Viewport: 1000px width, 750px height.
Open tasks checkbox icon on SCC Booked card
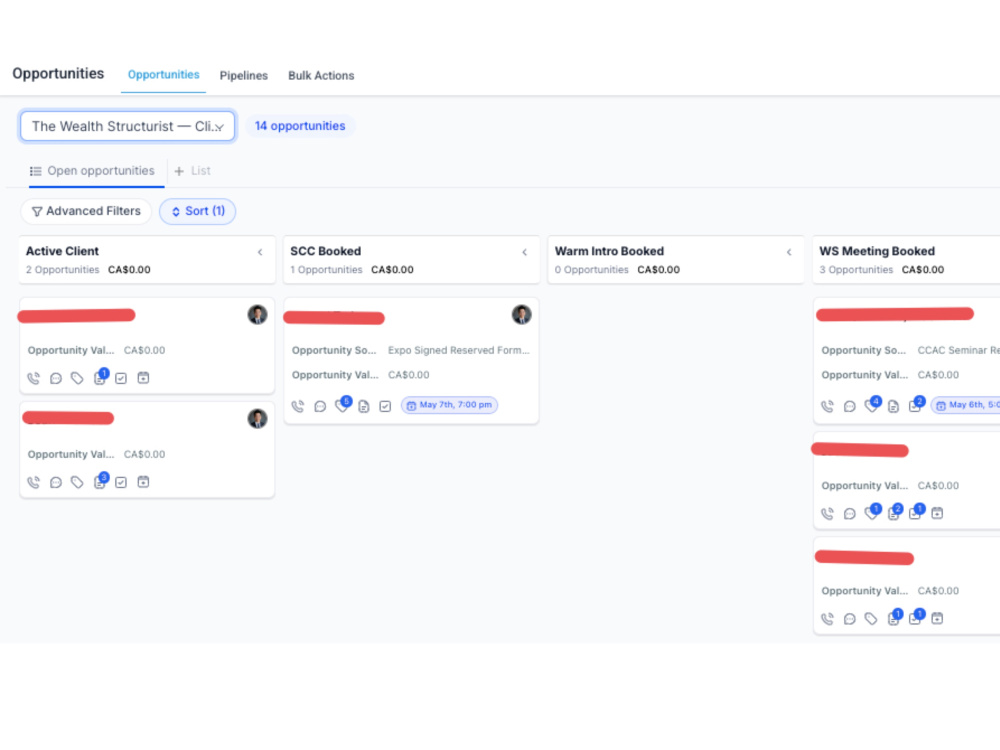pos(385,406)
